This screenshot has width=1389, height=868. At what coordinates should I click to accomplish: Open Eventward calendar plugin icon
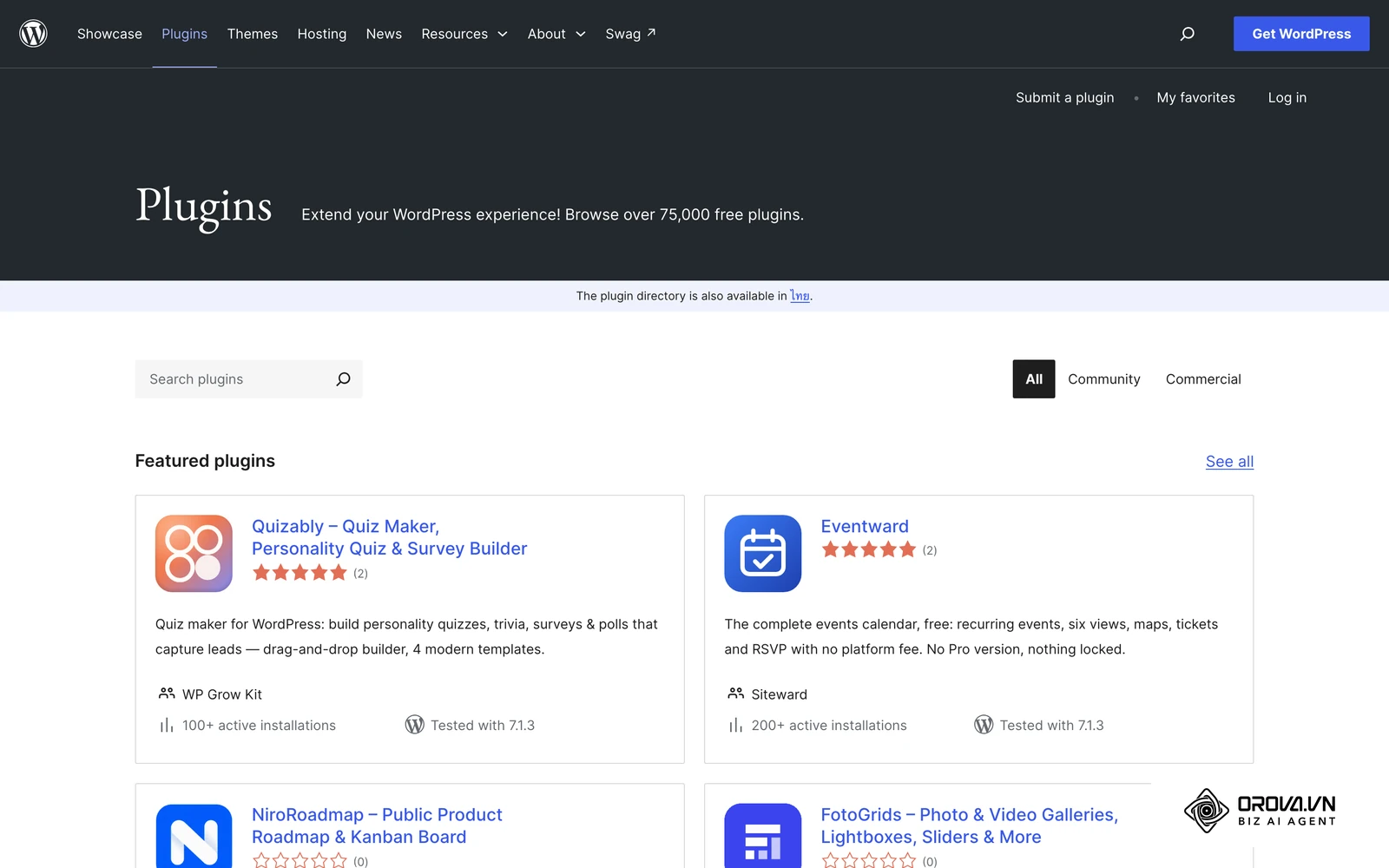[763, 554]
